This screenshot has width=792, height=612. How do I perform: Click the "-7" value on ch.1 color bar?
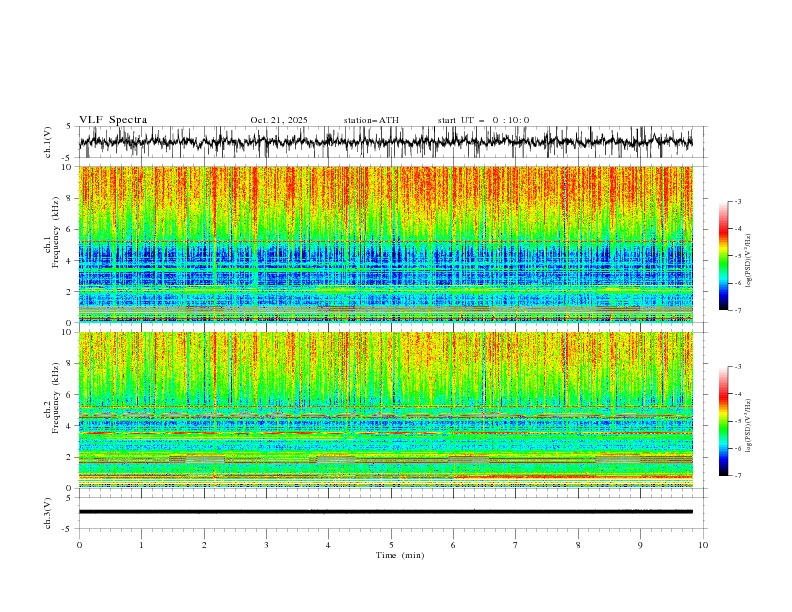pyautogui.click(x=738, y=310)
